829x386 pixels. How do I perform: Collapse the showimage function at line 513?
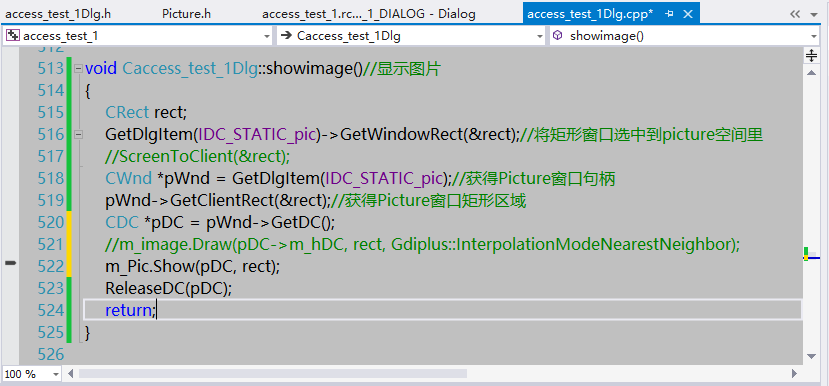click(x=78, y=68)
